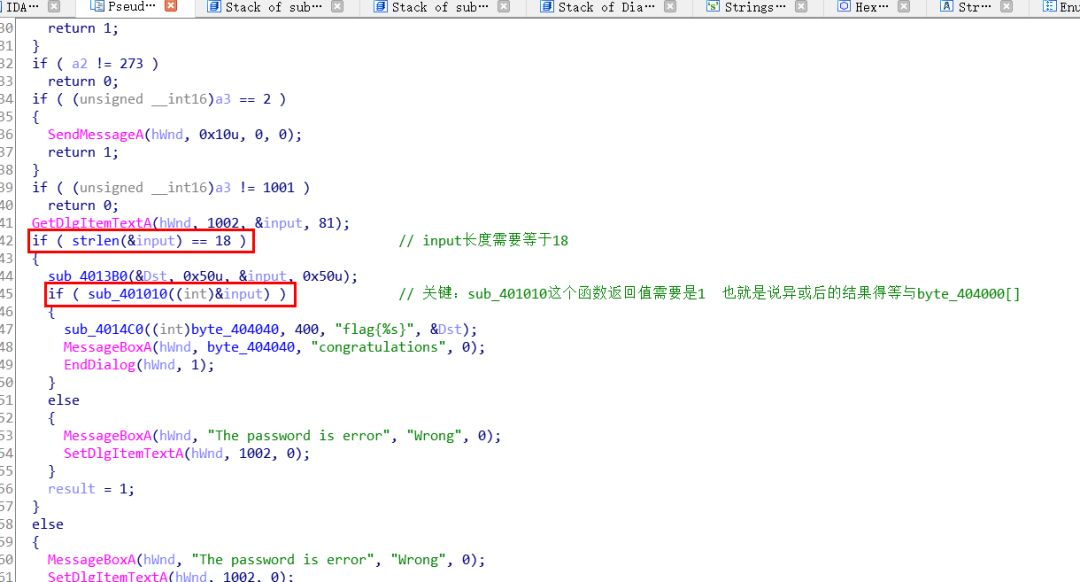Select the Pseud tab
This screenshot has width=1080, height=582.
coord(132,7)
